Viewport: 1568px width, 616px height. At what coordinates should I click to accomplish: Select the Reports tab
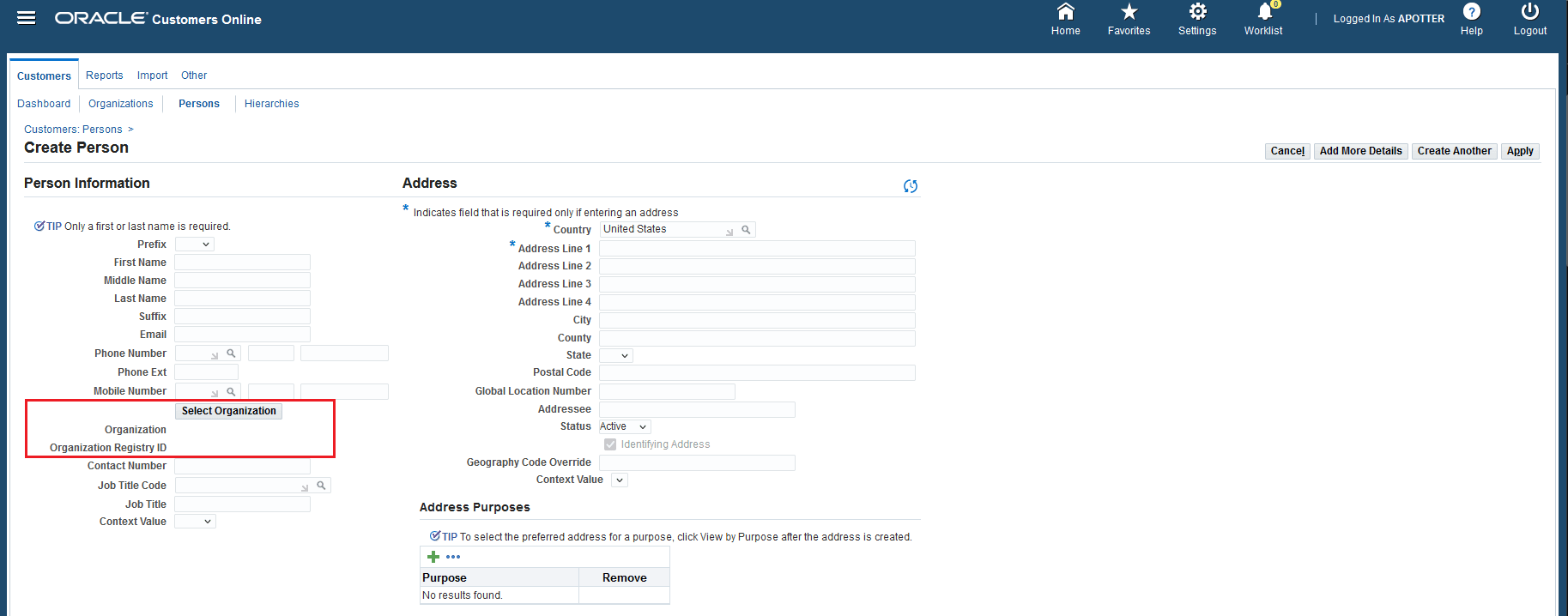105,75
